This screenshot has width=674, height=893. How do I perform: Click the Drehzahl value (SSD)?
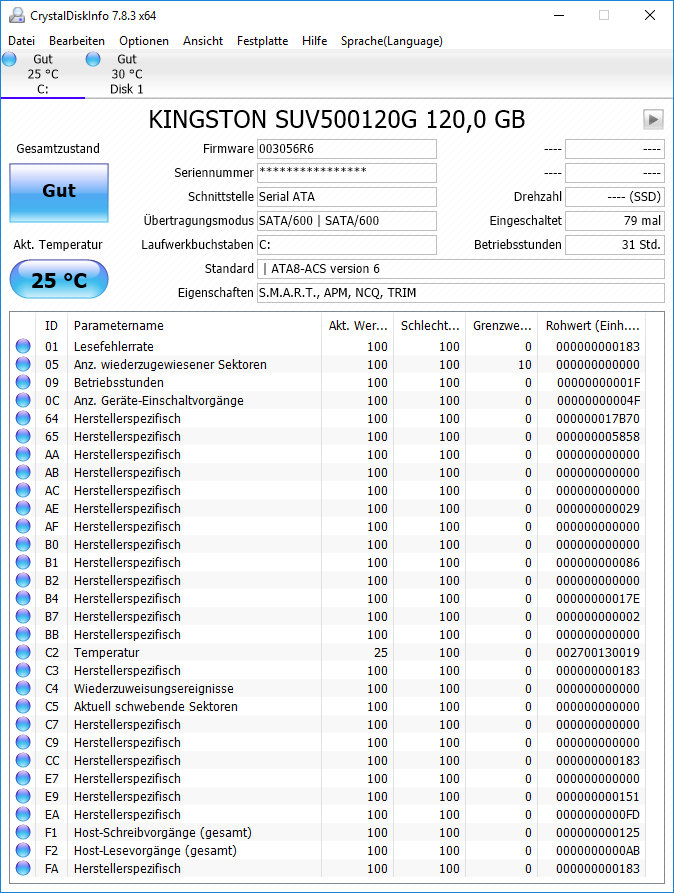tap(614, 196)
